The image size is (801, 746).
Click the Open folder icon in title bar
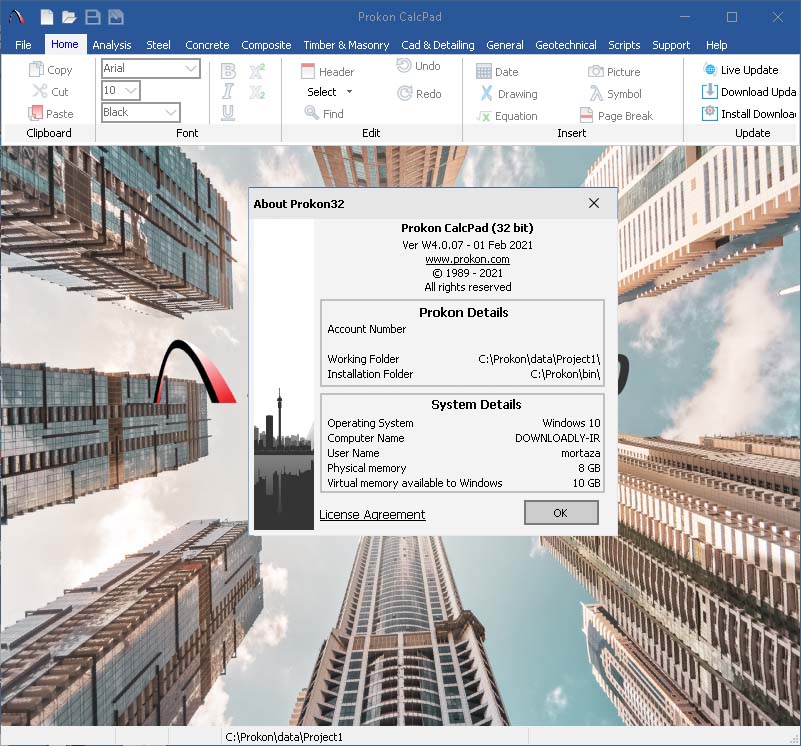coord(69,17)
